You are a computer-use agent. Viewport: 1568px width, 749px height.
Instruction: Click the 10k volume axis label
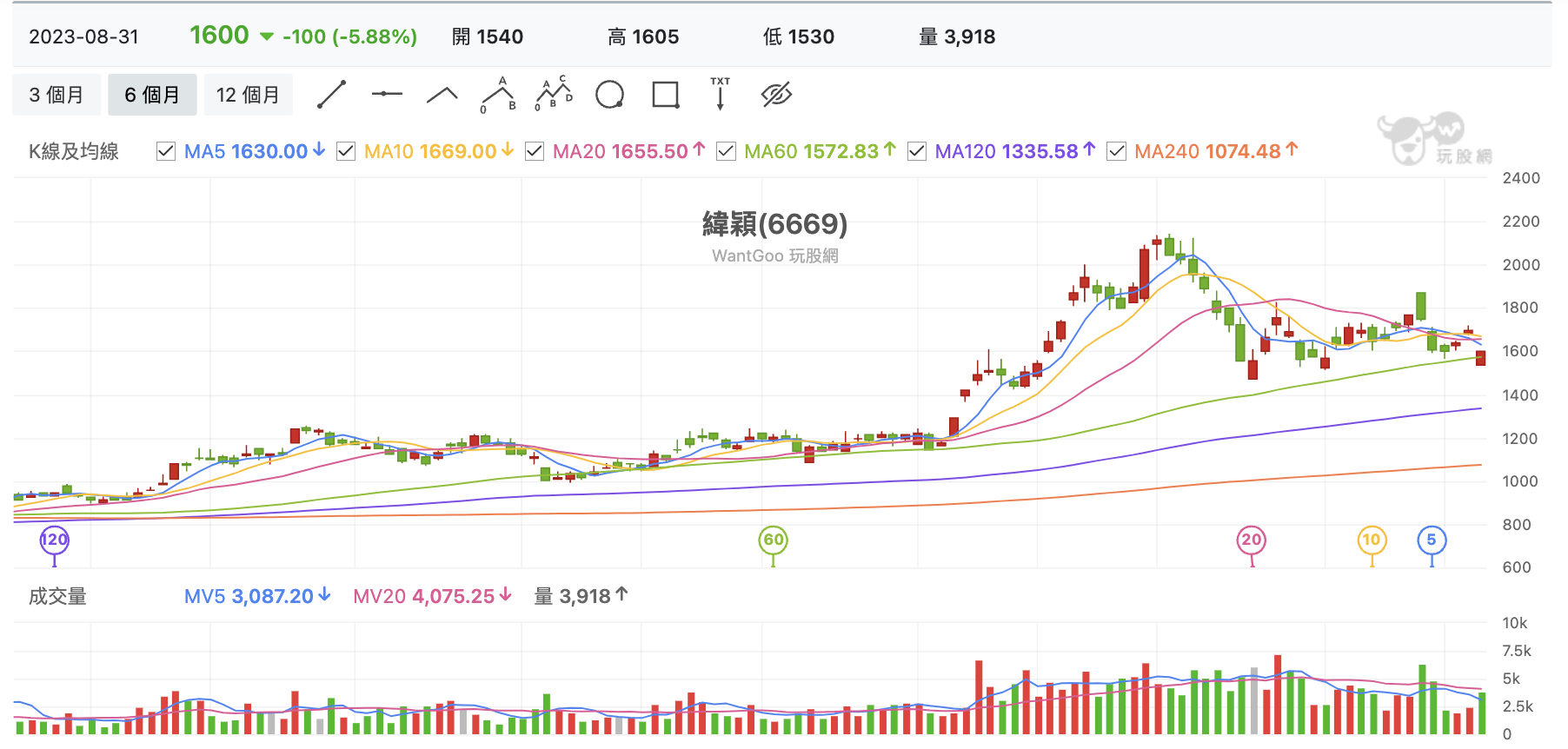click(1514, 623)
